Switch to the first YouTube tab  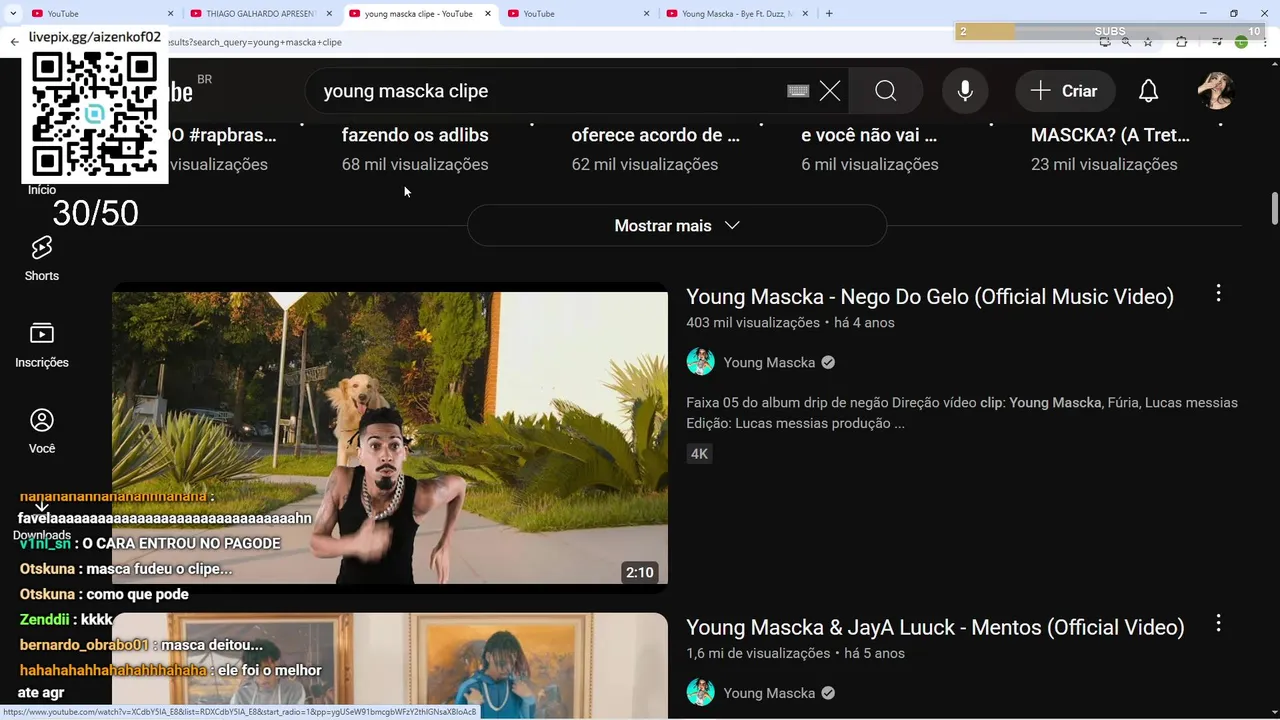(100, 14)
